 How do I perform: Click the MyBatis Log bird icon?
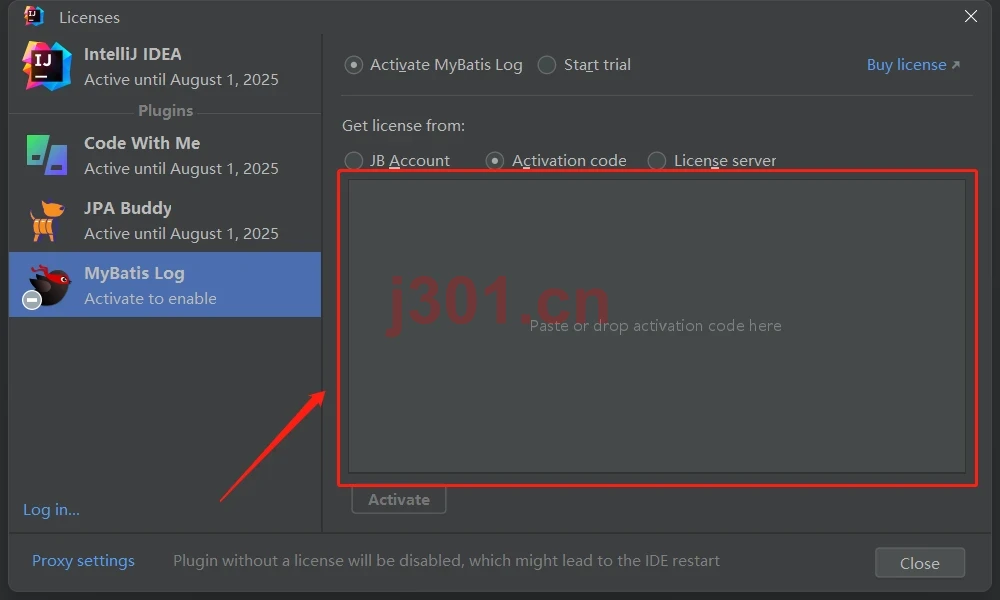tap(49, 286)
